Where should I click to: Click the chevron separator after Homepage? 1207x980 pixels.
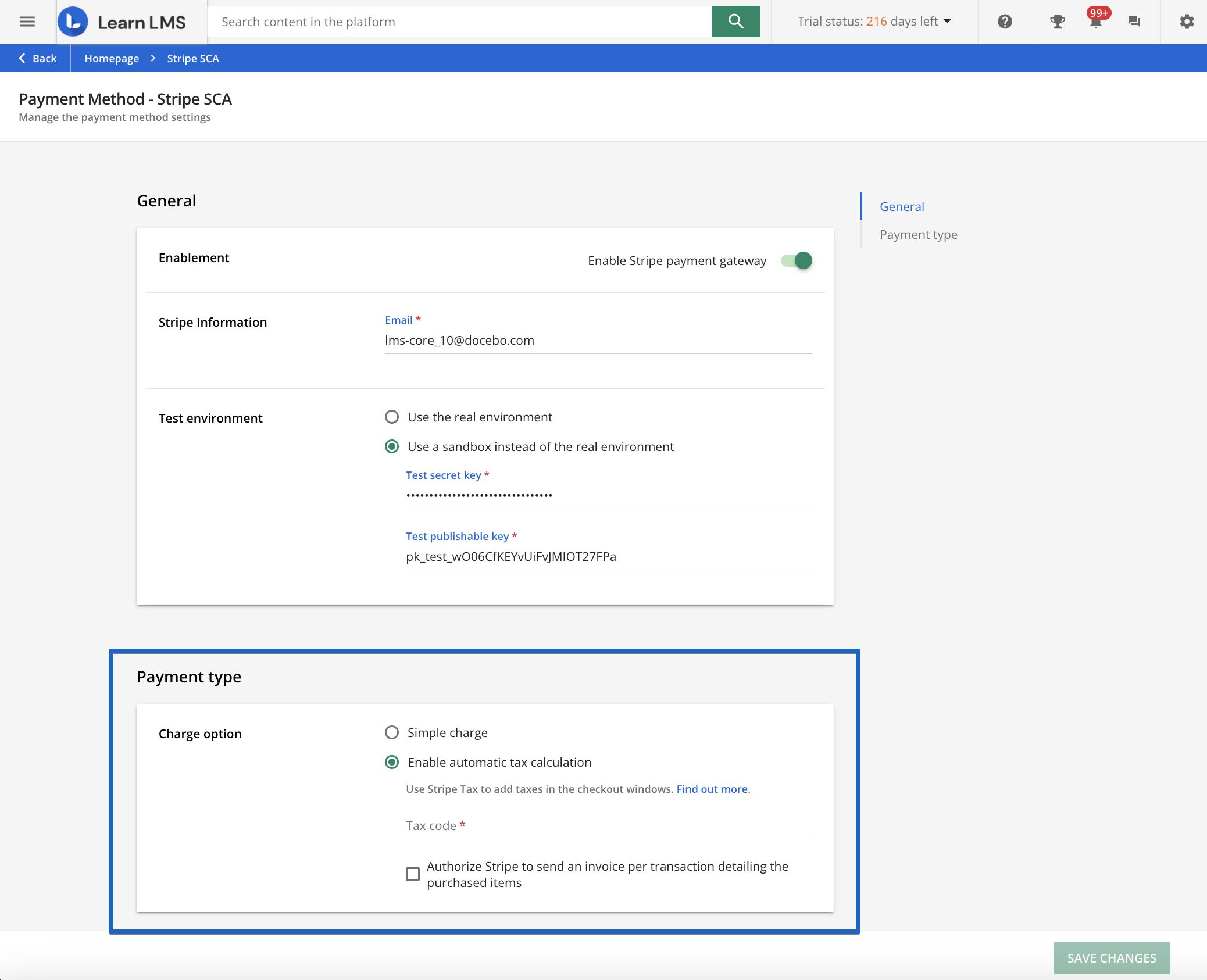(x=153, y=58)
